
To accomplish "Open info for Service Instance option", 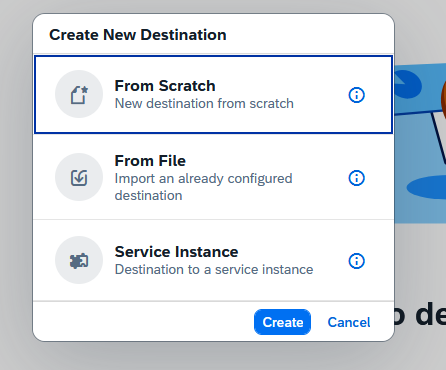I will tap(356, 261).
